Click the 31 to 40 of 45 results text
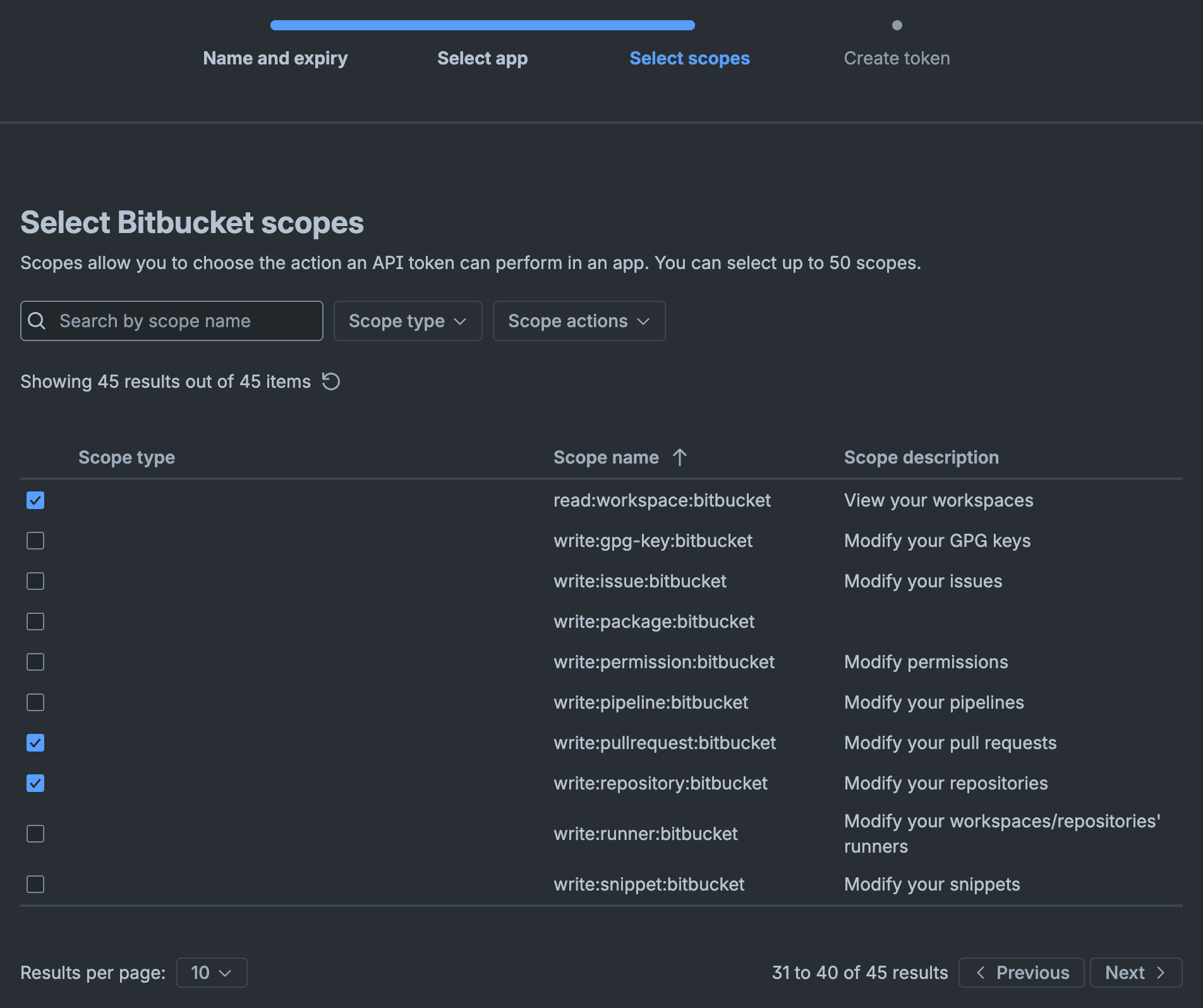 pyautogui.click(x=860, y=973)
